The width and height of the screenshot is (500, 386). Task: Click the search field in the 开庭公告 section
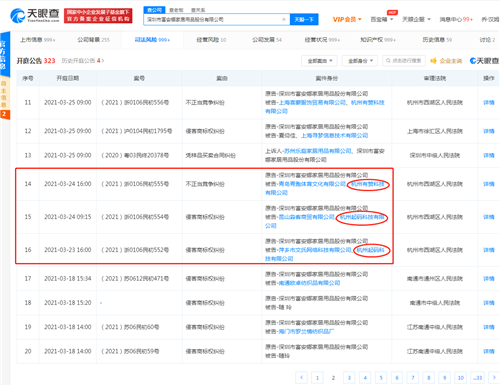point(404,61)
